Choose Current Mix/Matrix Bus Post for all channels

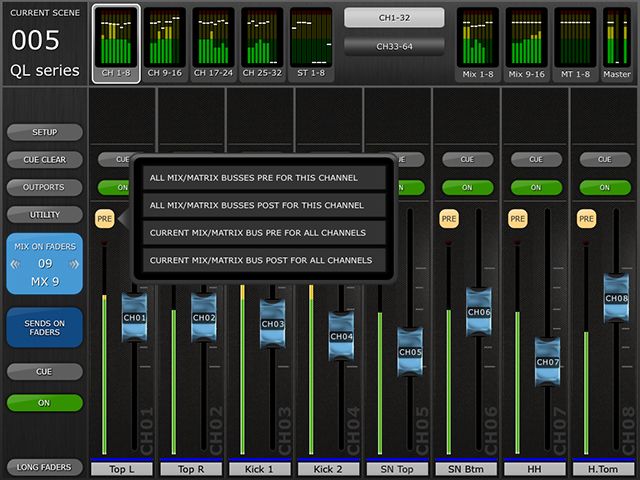pyautogui.click(x=262, y=260)
